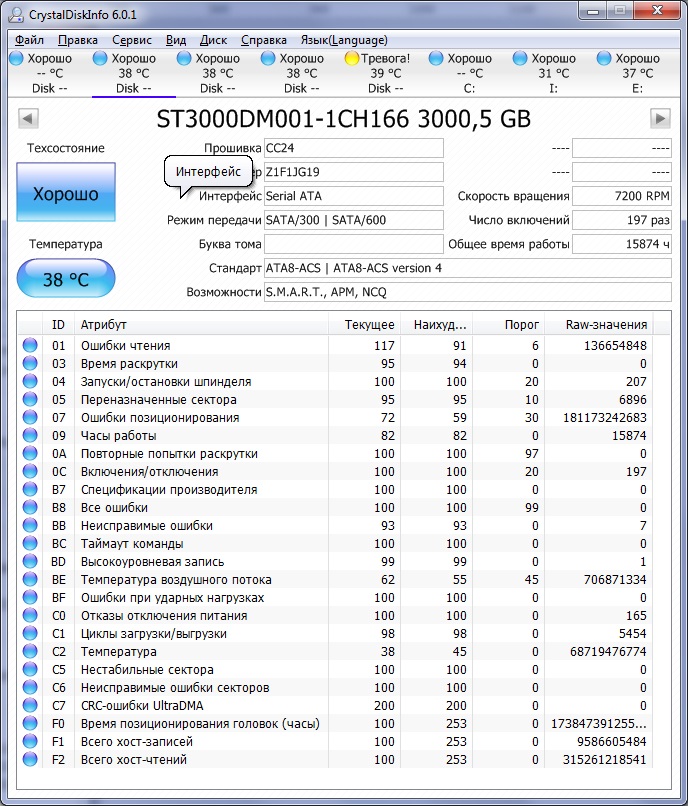The image size is (688, 806).
Task: Click the Прошивка field CC24
Action: tap(354, 148)
